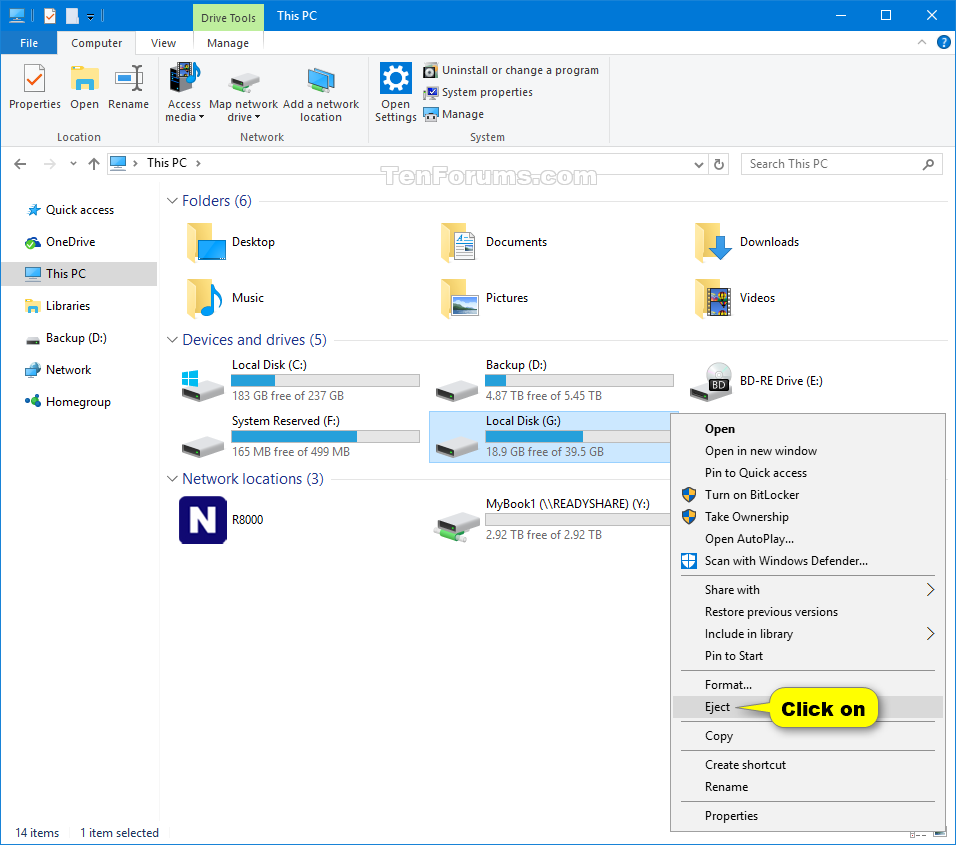Screen dimensions: 956x845
Task: Switch to the Manage ribbon tab
Action: coord(228,43)
